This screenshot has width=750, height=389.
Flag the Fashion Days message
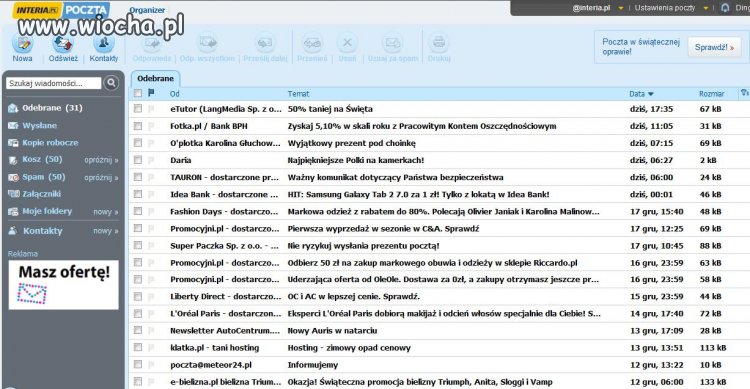pos(151,211)
